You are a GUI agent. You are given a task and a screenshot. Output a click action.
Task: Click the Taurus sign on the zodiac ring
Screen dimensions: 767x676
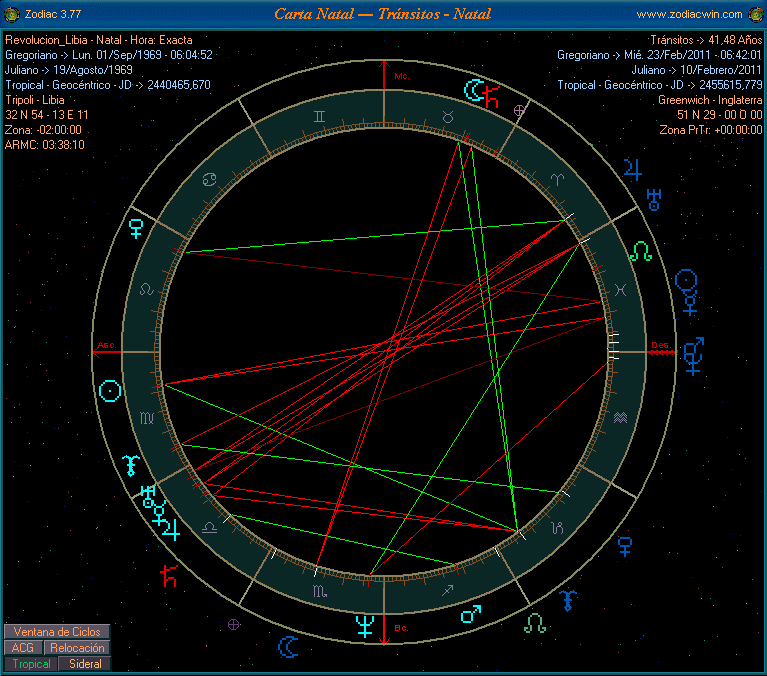tap(448, 116)
